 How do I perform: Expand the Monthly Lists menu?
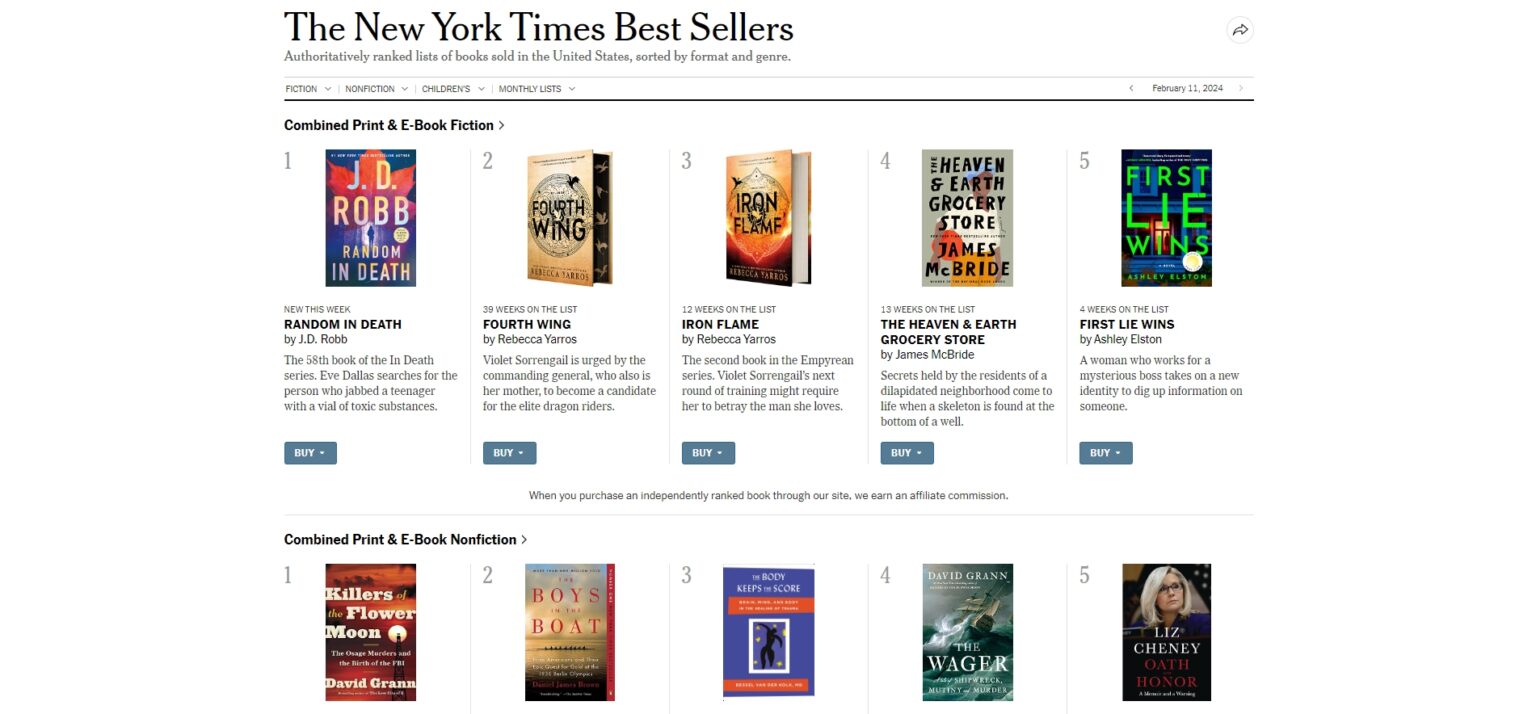pyautogui.click(x=537, y=89)
